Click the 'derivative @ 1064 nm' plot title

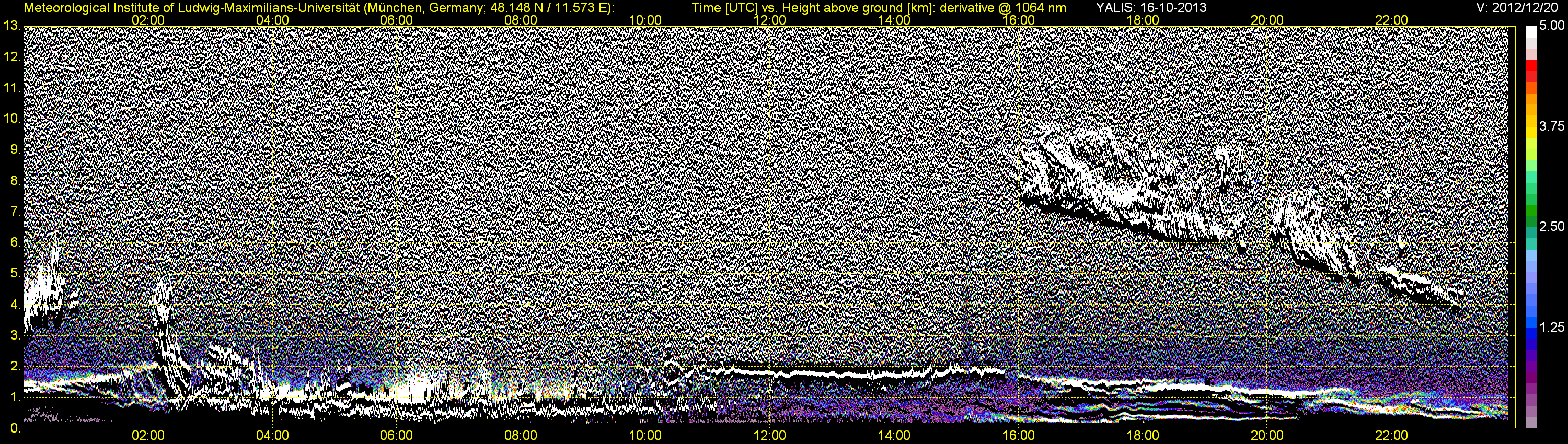(x=1002, y=8)
